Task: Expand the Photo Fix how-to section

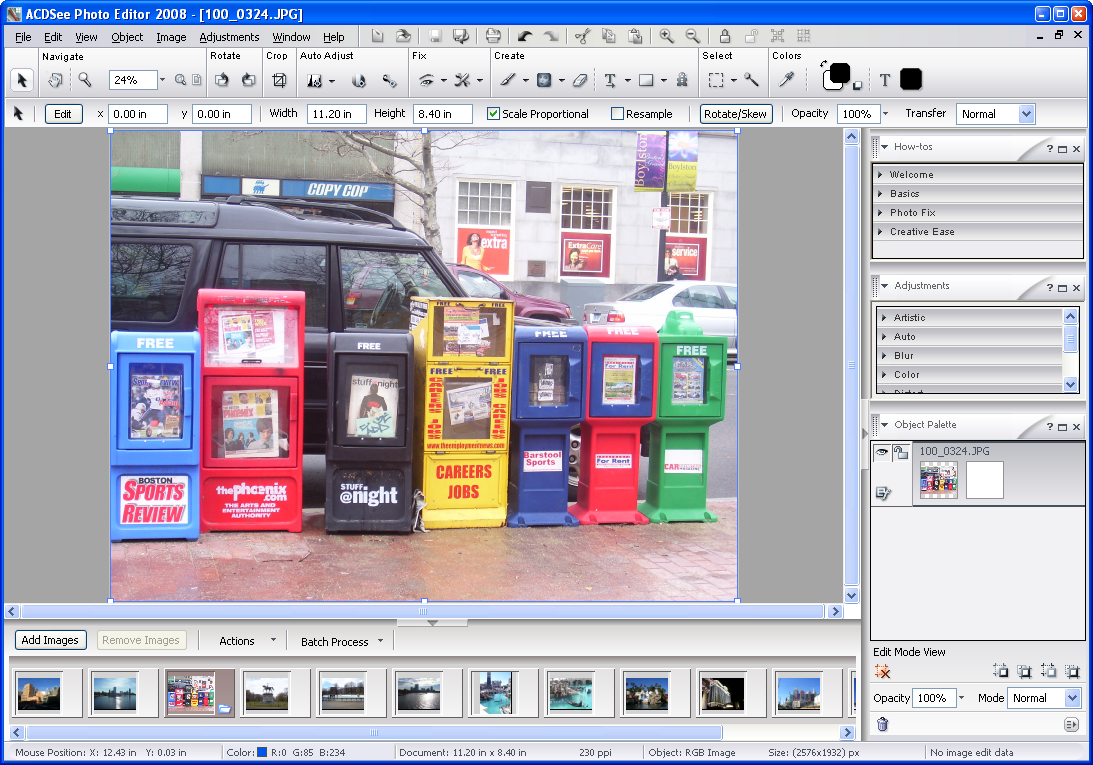Action: [912, 213]
